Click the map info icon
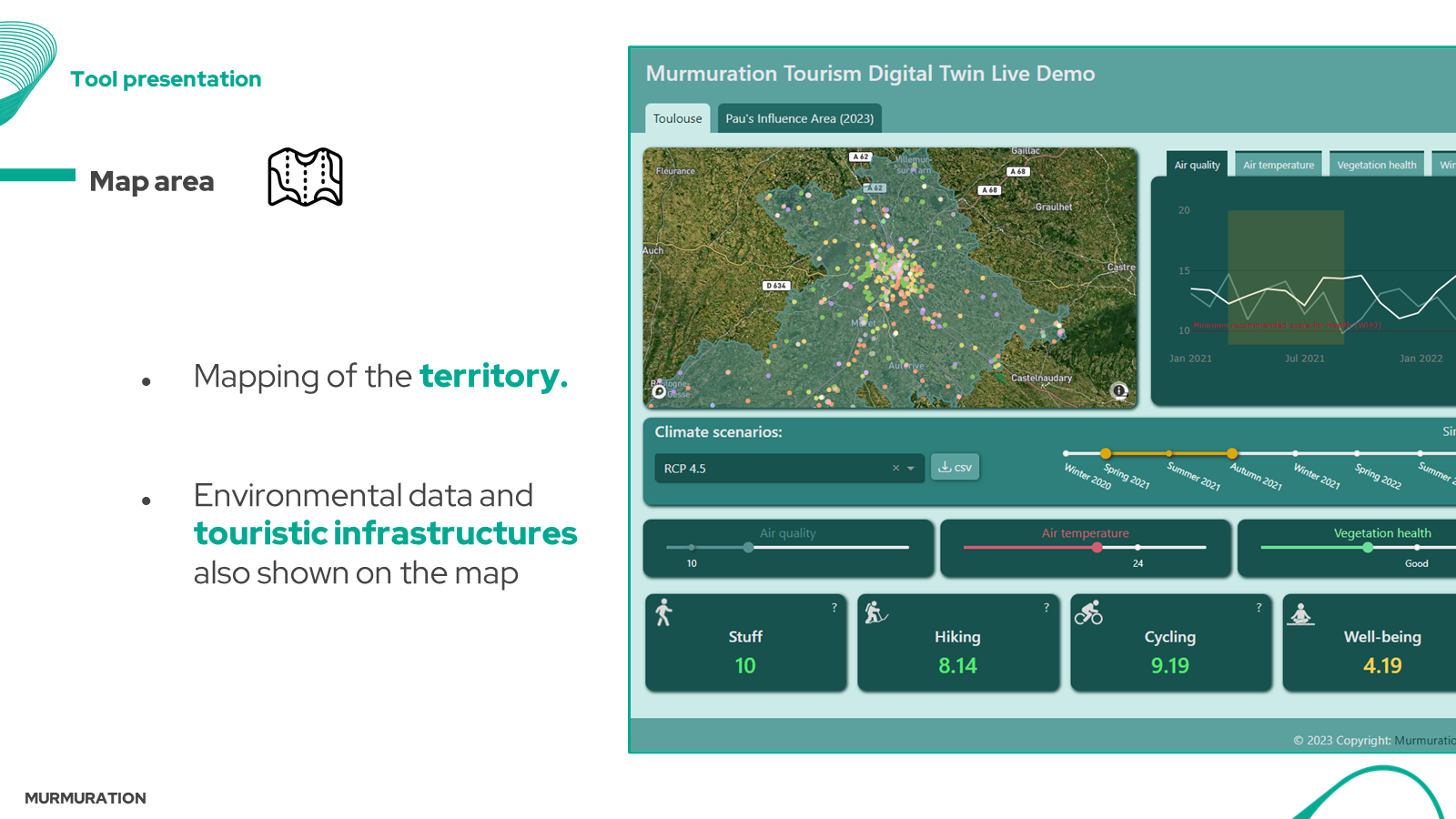Viewport: 1456px width, 819px height. click(x=1119, y=390)
